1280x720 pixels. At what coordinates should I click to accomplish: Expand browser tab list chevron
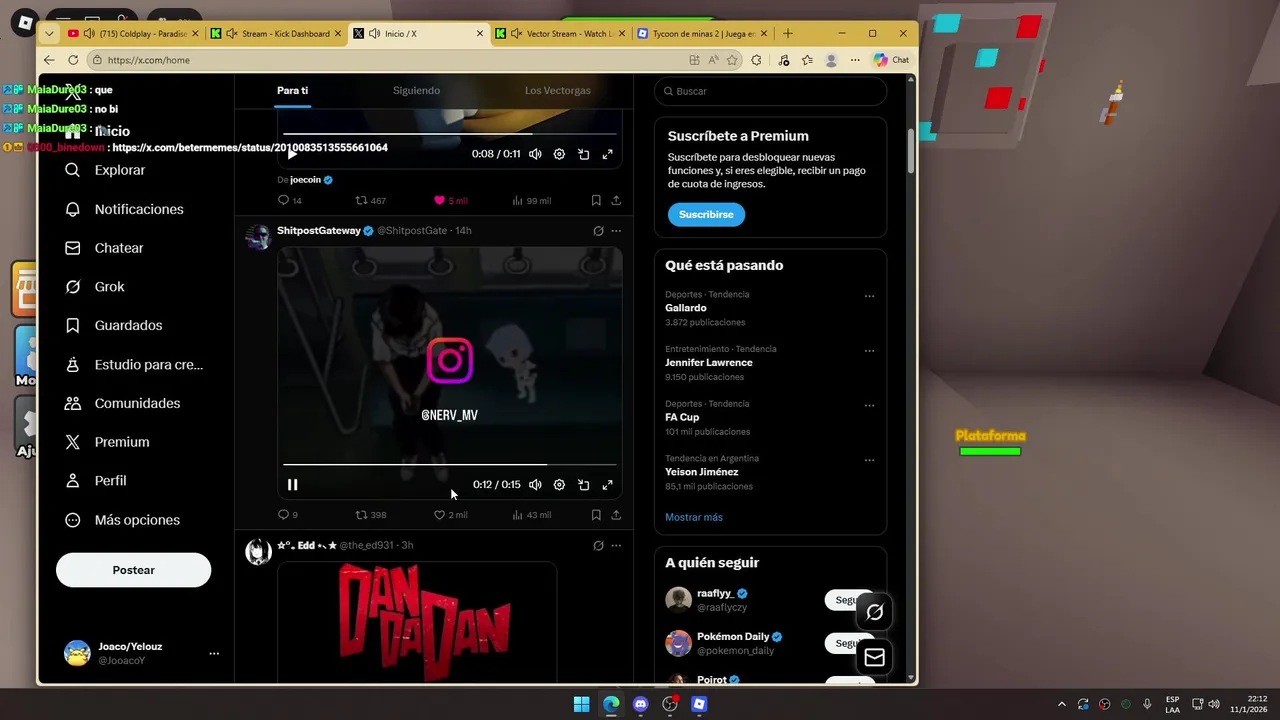pyautogui.click(x=49, y=34)
